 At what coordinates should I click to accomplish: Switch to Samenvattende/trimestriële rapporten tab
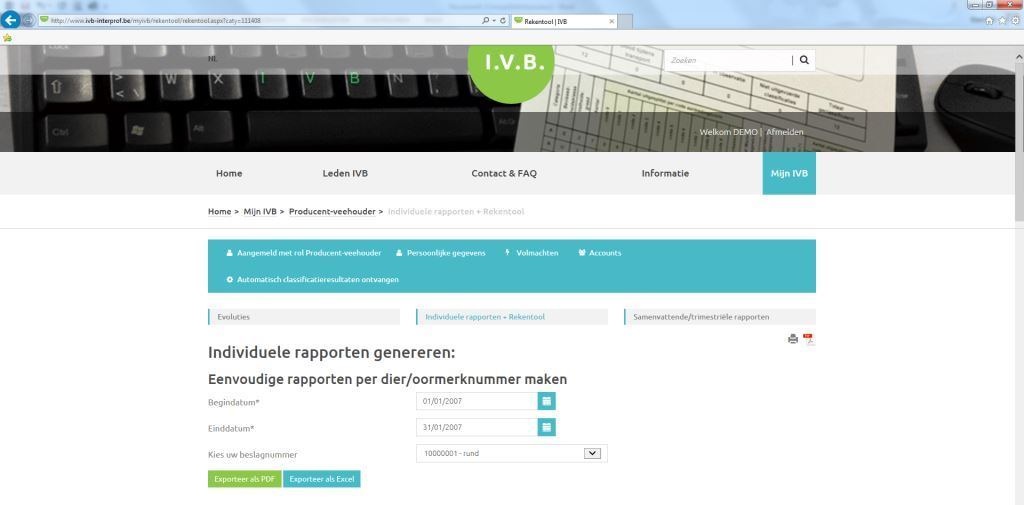point(719,317)
